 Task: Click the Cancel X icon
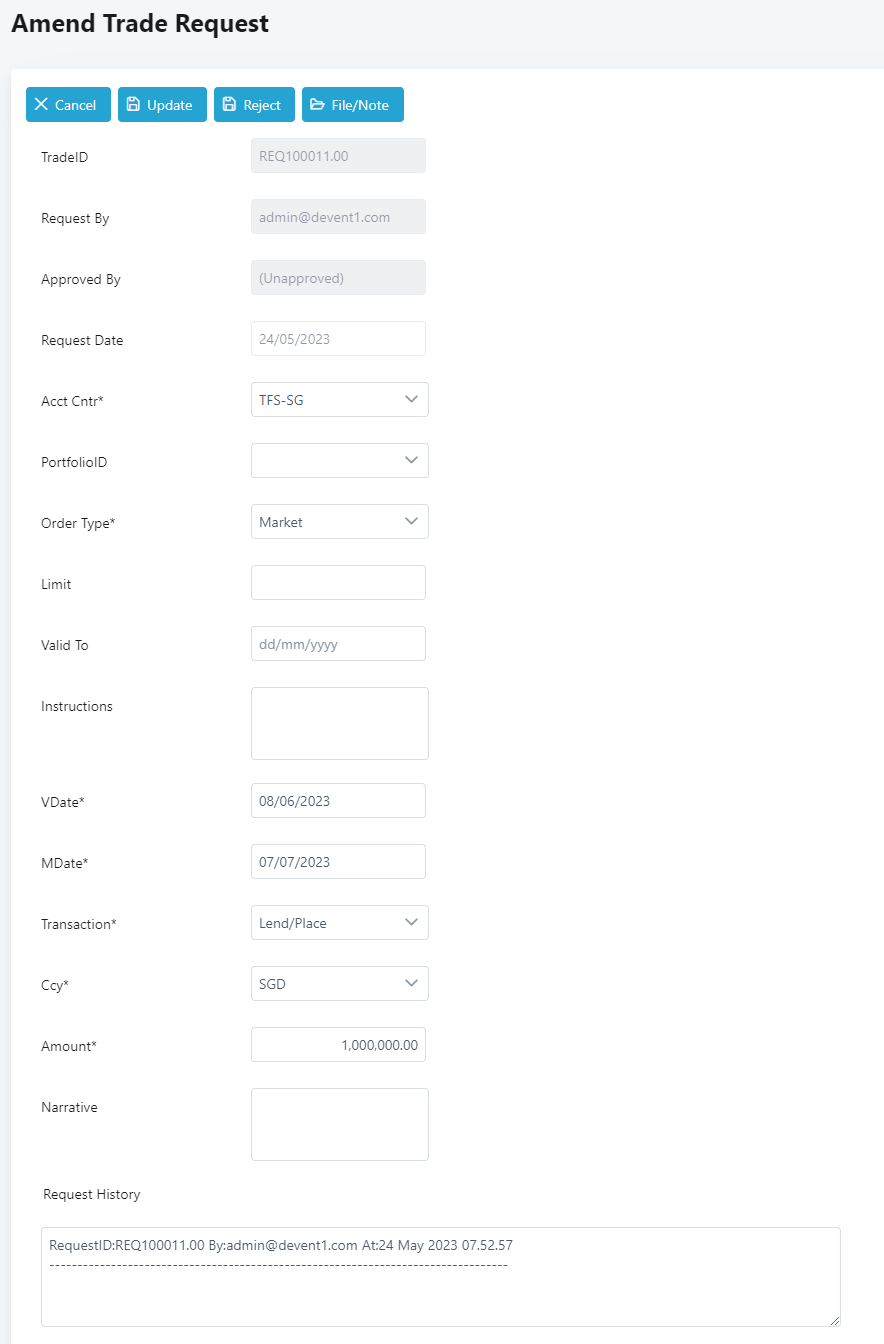[x=41, y=105]
